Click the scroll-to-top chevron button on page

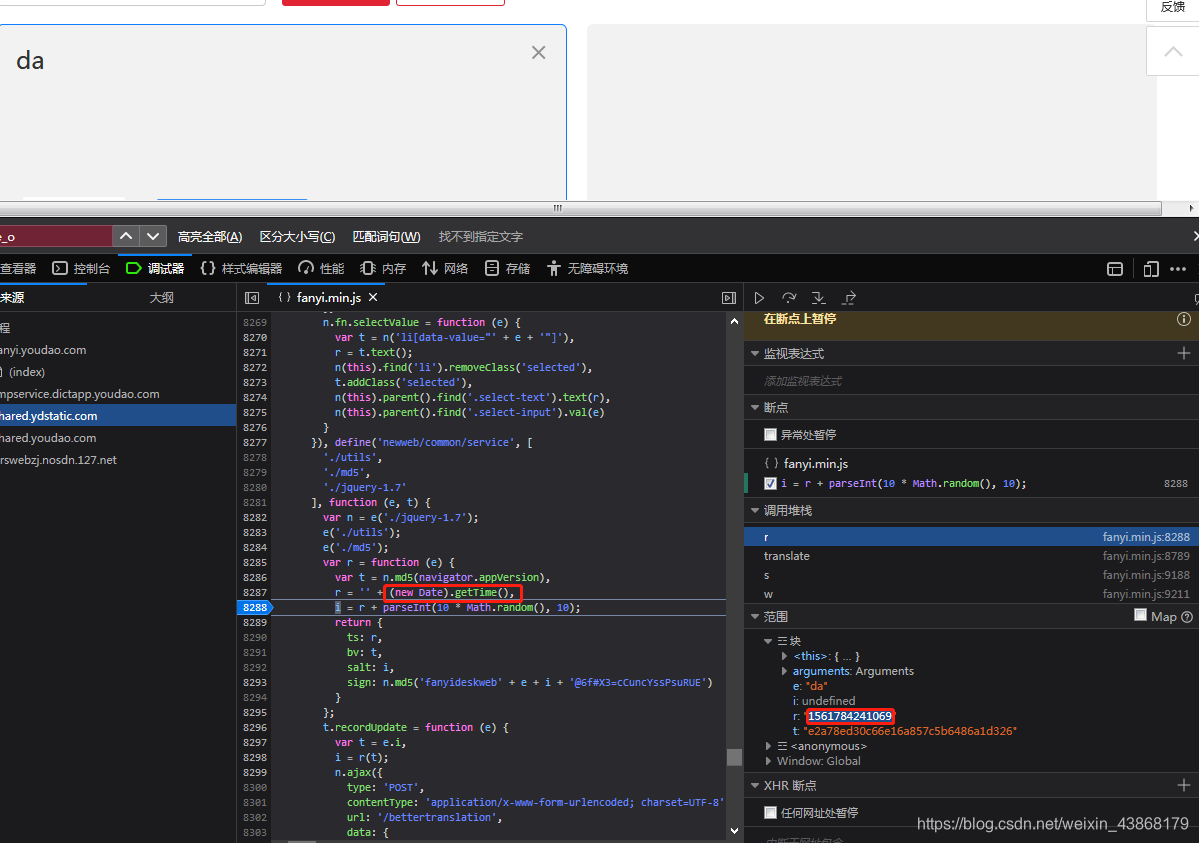click(x=1173, y=51)
